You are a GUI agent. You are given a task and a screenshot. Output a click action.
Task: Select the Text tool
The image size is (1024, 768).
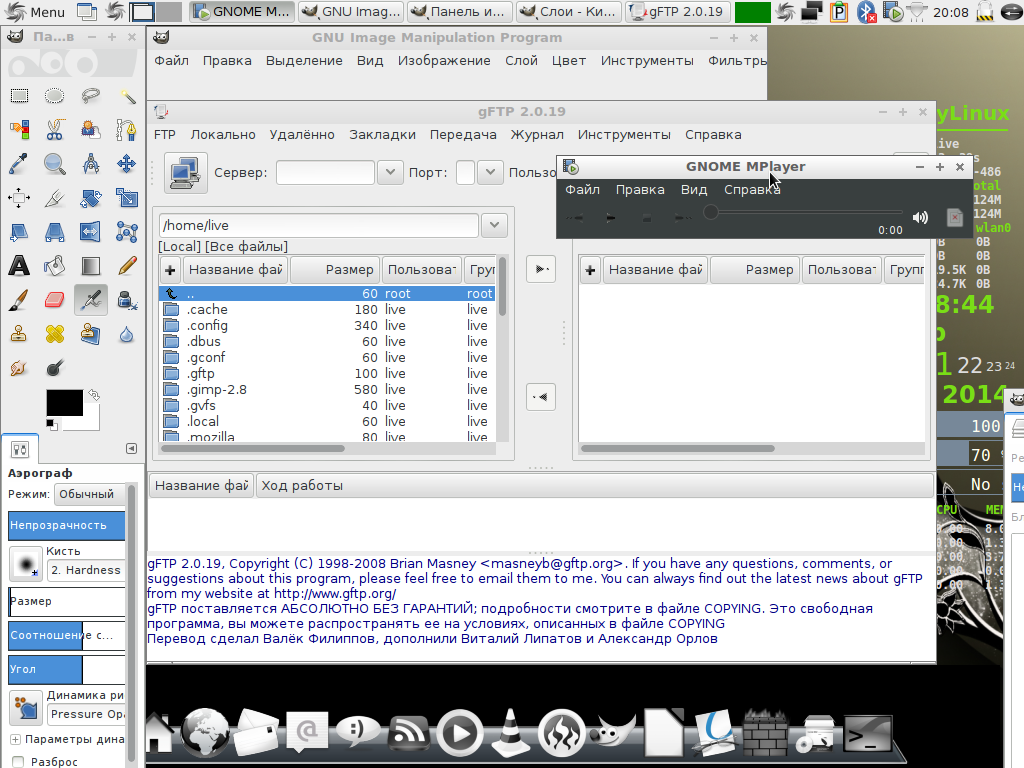coord(19,265)
